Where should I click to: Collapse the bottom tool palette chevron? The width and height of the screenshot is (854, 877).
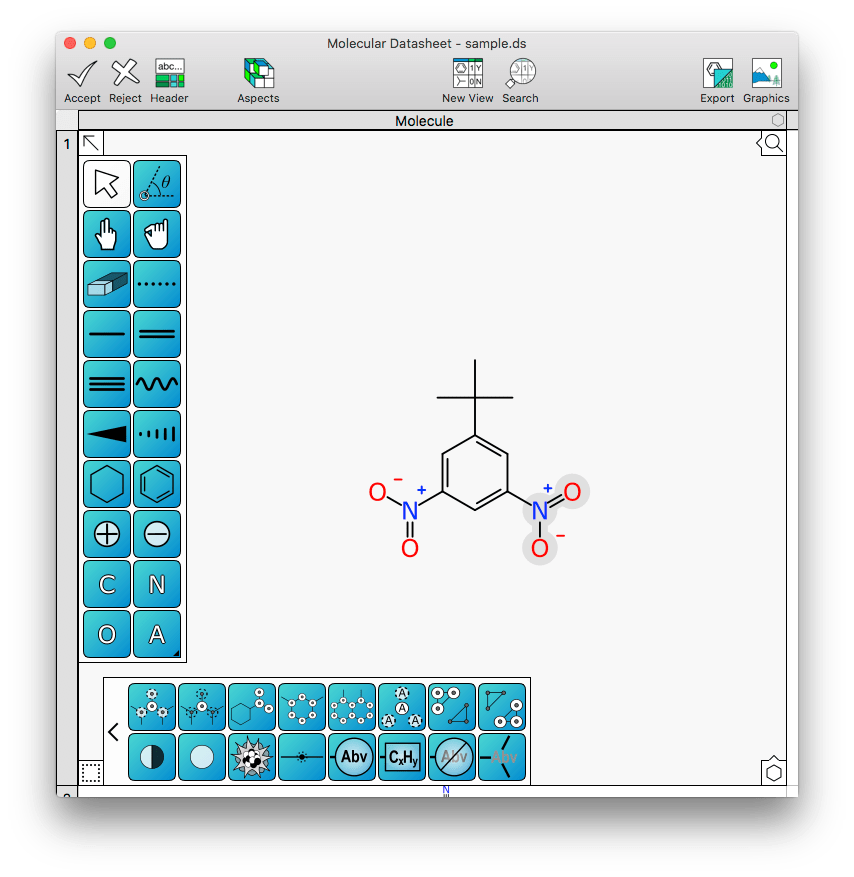[x=113, y=732]
